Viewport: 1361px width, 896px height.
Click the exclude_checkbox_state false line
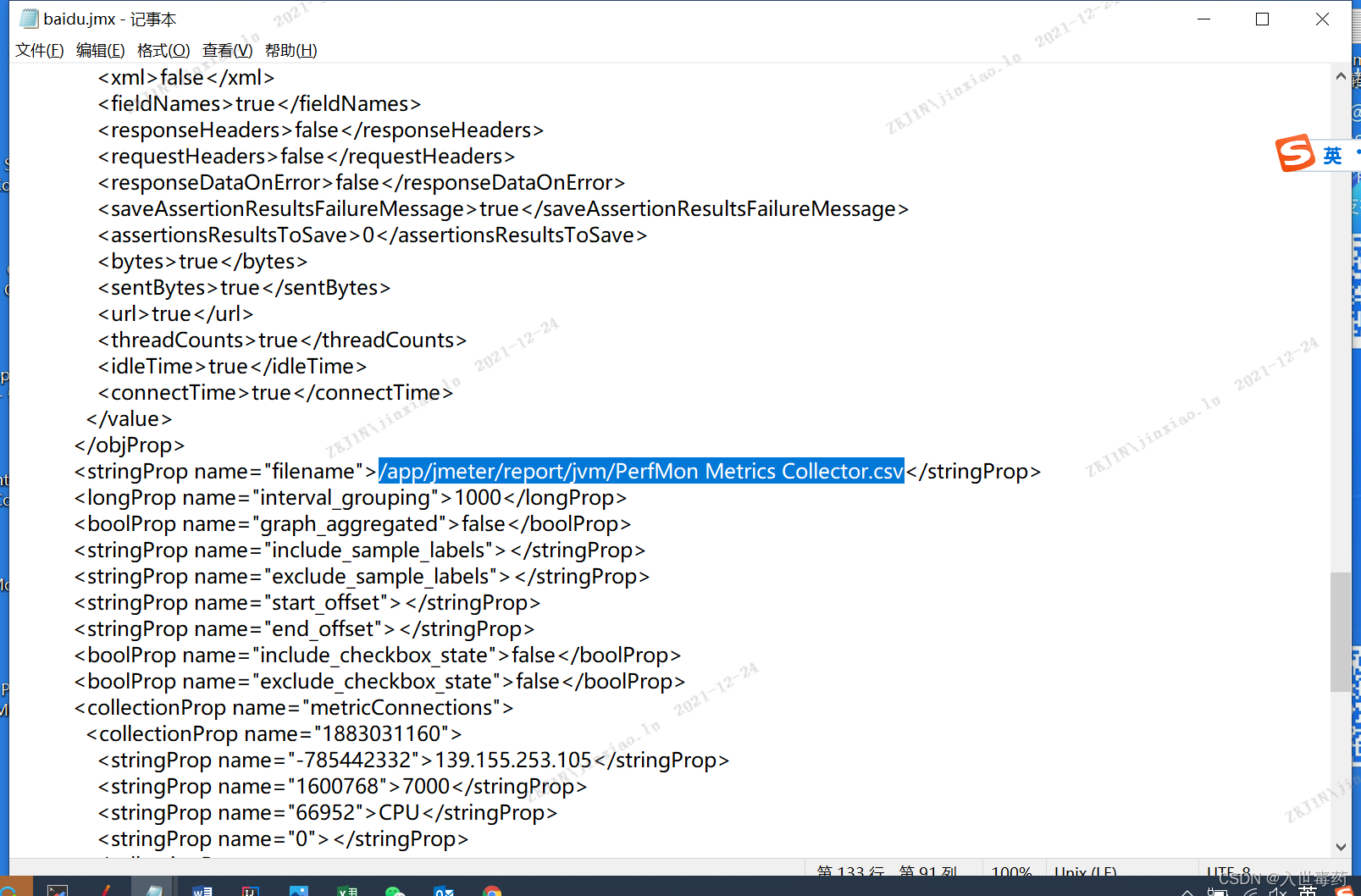point(379,682)
